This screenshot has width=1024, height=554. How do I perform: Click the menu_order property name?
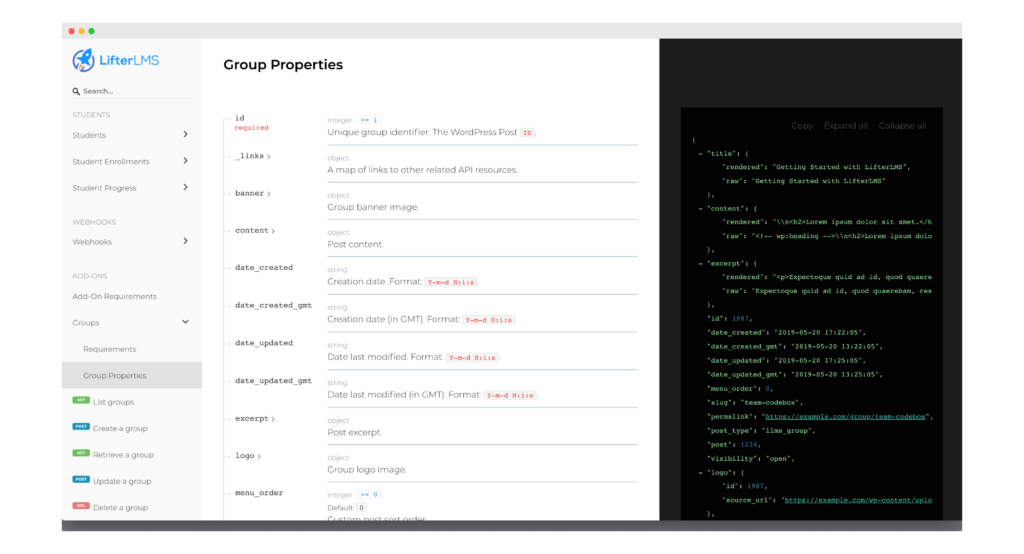tap(259, 493)
